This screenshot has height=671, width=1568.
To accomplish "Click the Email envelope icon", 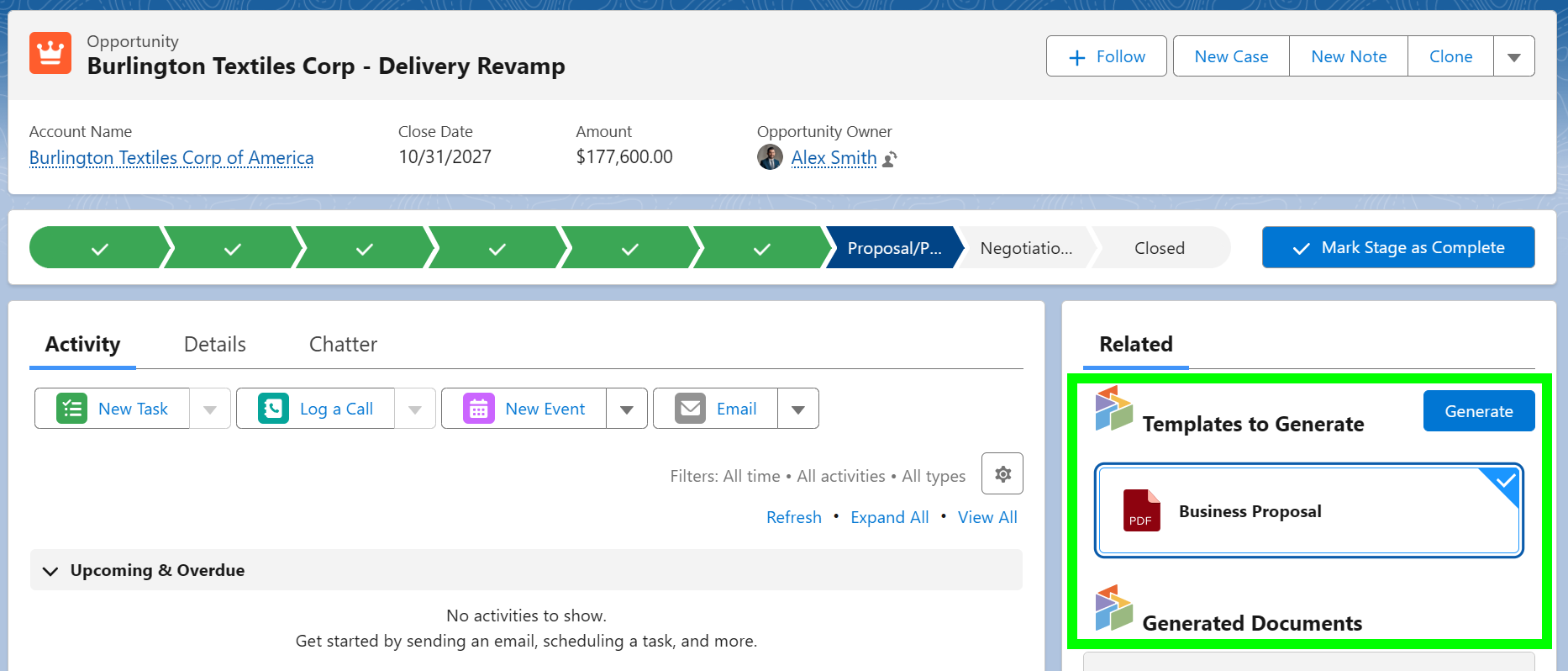I will click(x=690, y=409).
